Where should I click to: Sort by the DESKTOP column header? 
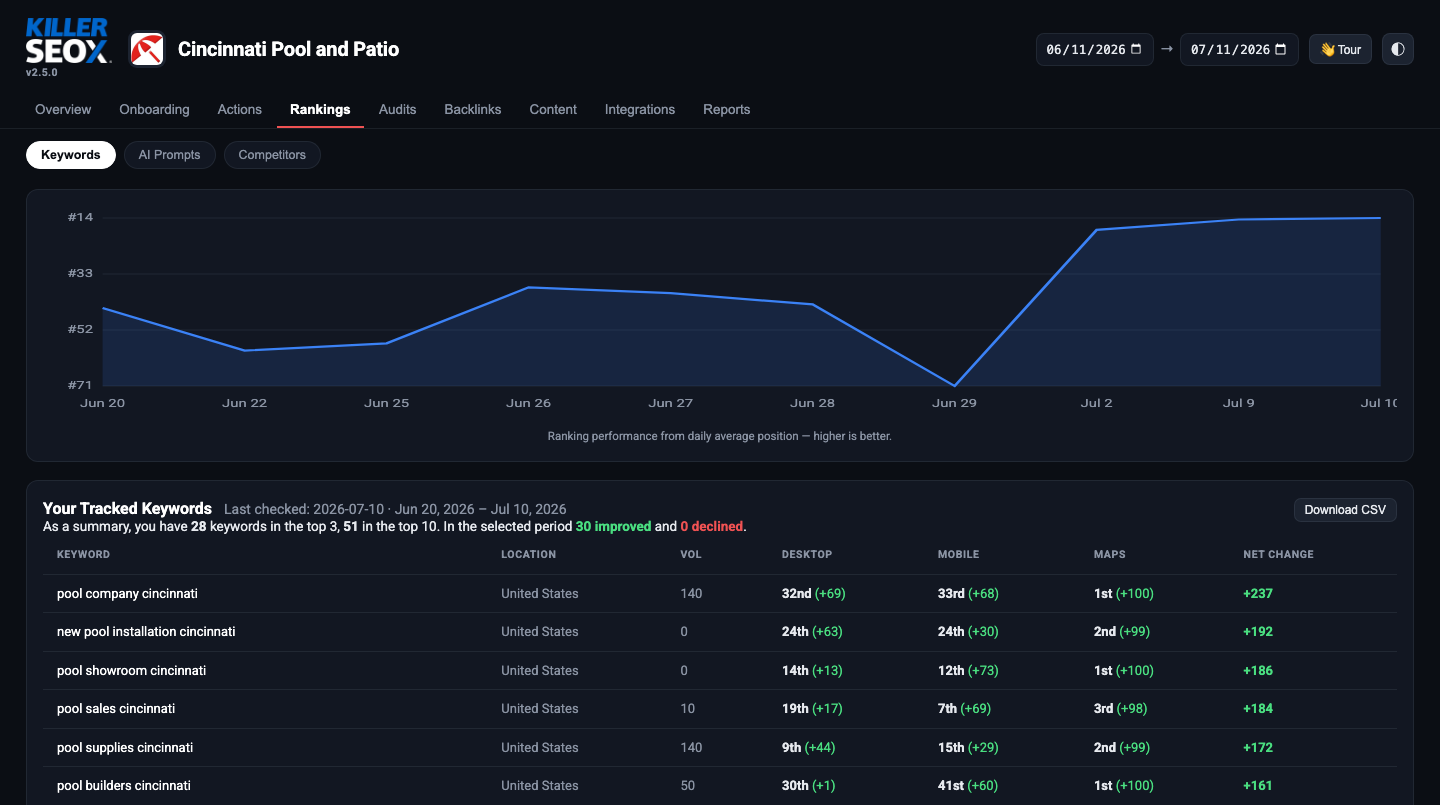coord(807,554)
